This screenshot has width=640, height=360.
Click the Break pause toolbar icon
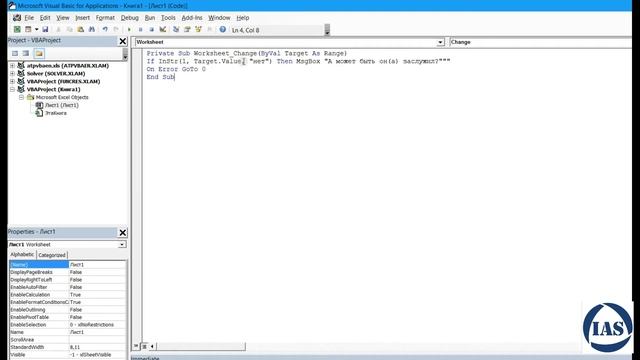tap(140, 29)
